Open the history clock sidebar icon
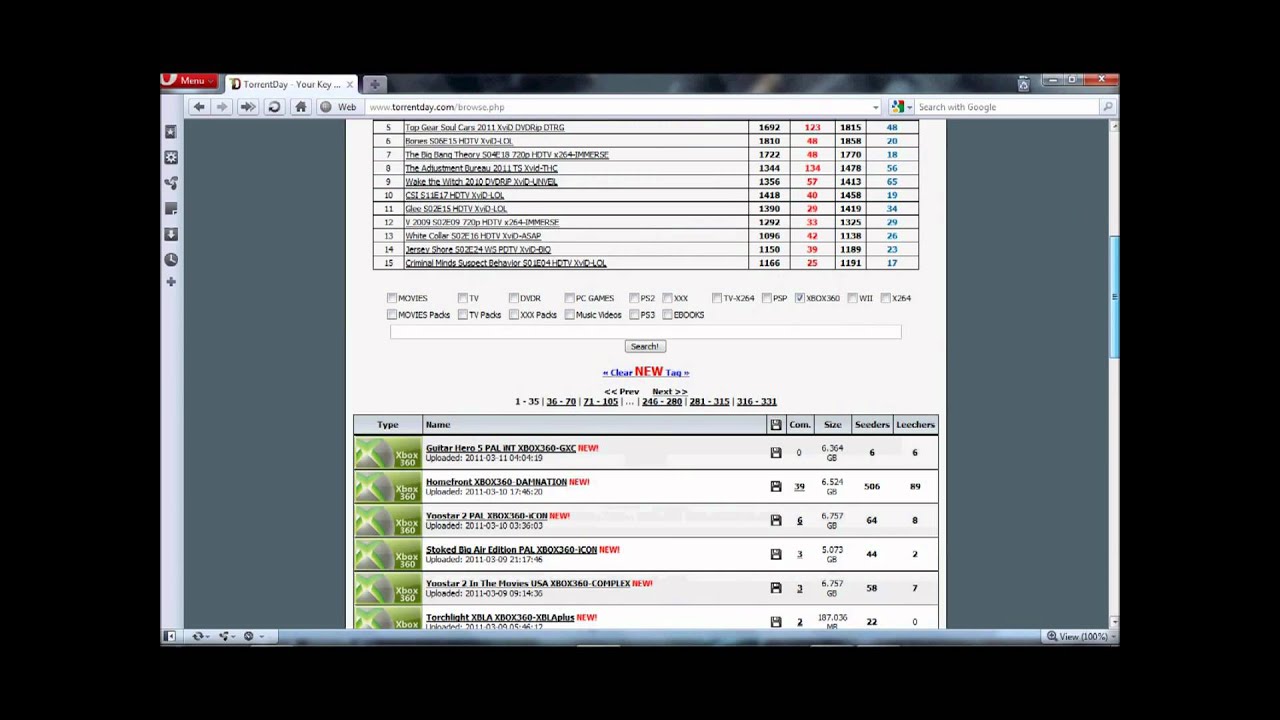 tap(171, 259)
